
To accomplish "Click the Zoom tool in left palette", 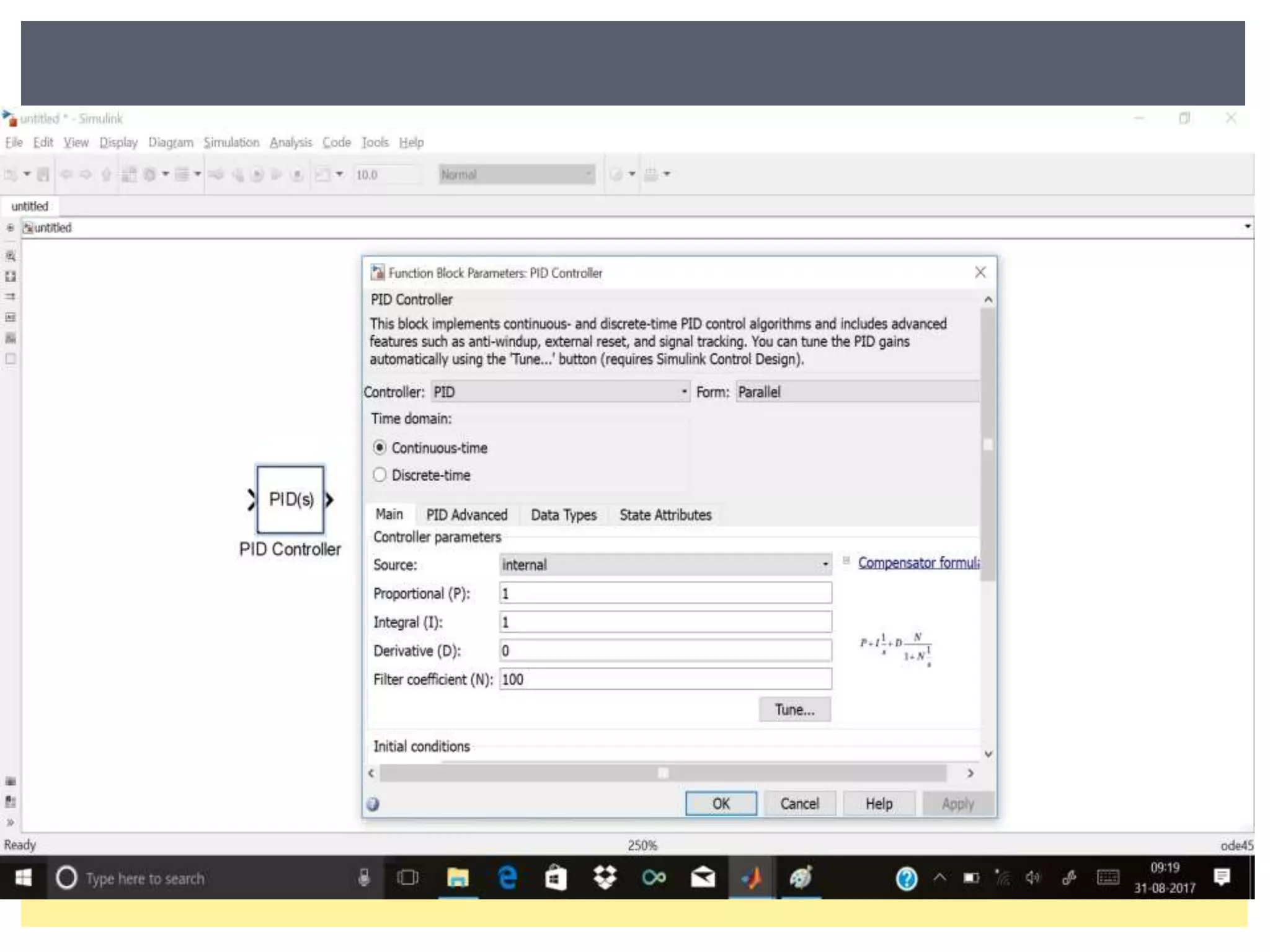I will pyautogui.click(x=11, y=255).
